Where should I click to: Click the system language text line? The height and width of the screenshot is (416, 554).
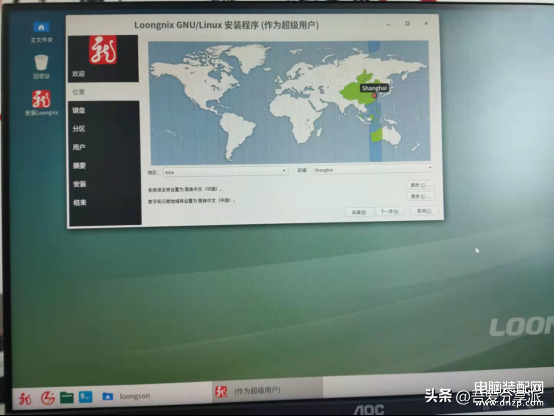pyautogui.click(x=185, y=189)
